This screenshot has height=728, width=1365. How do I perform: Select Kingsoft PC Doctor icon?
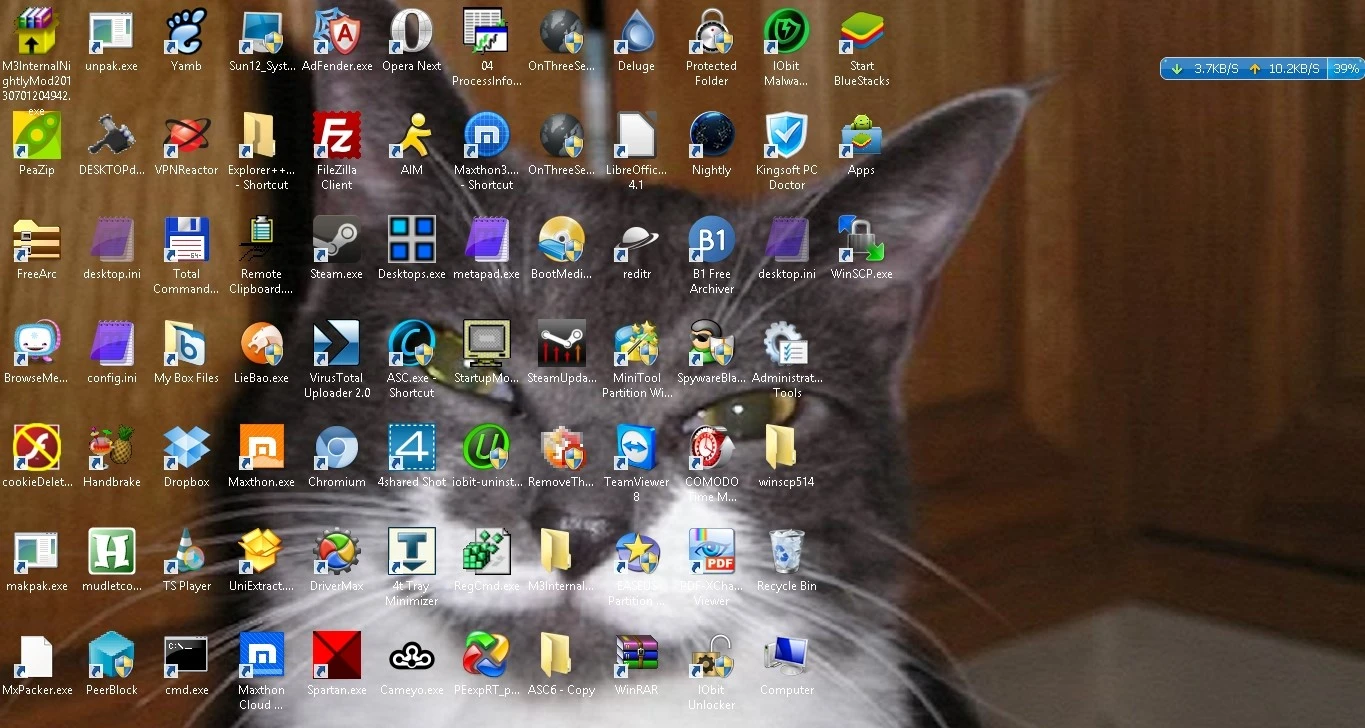[x=787, y=135]
